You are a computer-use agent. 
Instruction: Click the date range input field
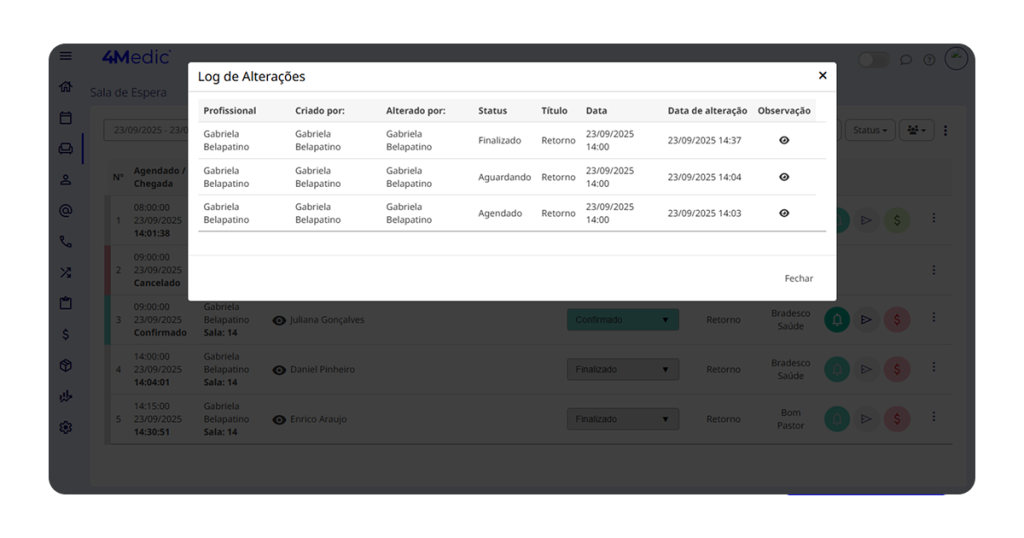click(147, 130)
